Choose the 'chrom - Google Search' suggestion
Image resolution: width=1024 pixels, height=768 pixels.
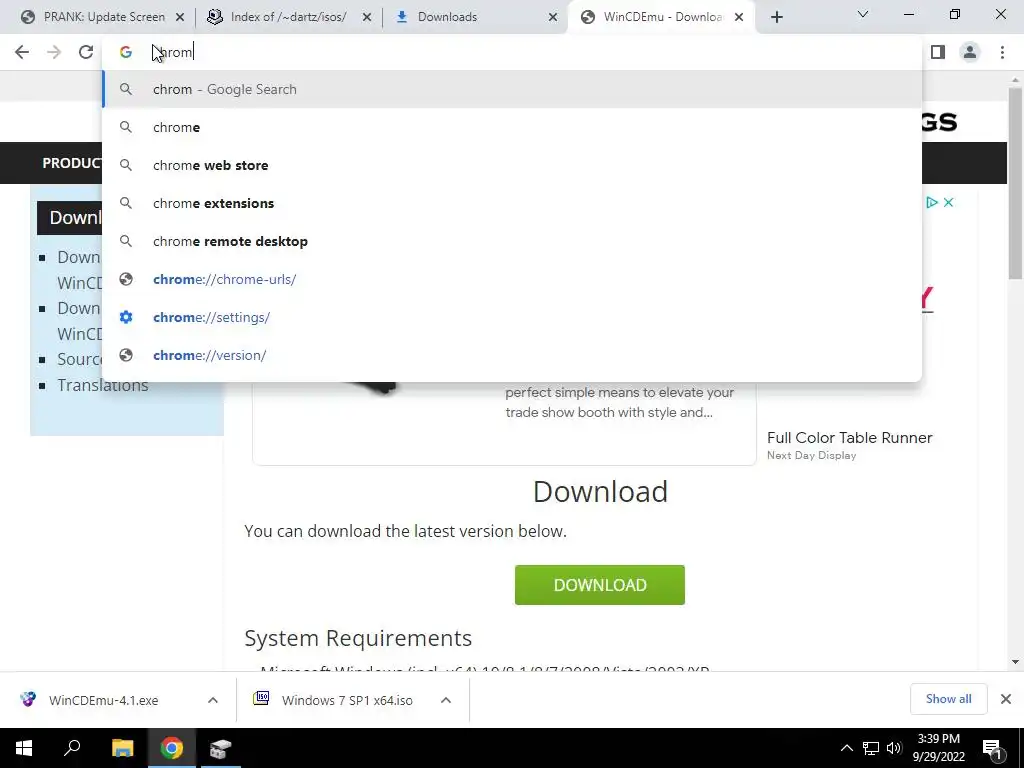(x=512, y=89)
